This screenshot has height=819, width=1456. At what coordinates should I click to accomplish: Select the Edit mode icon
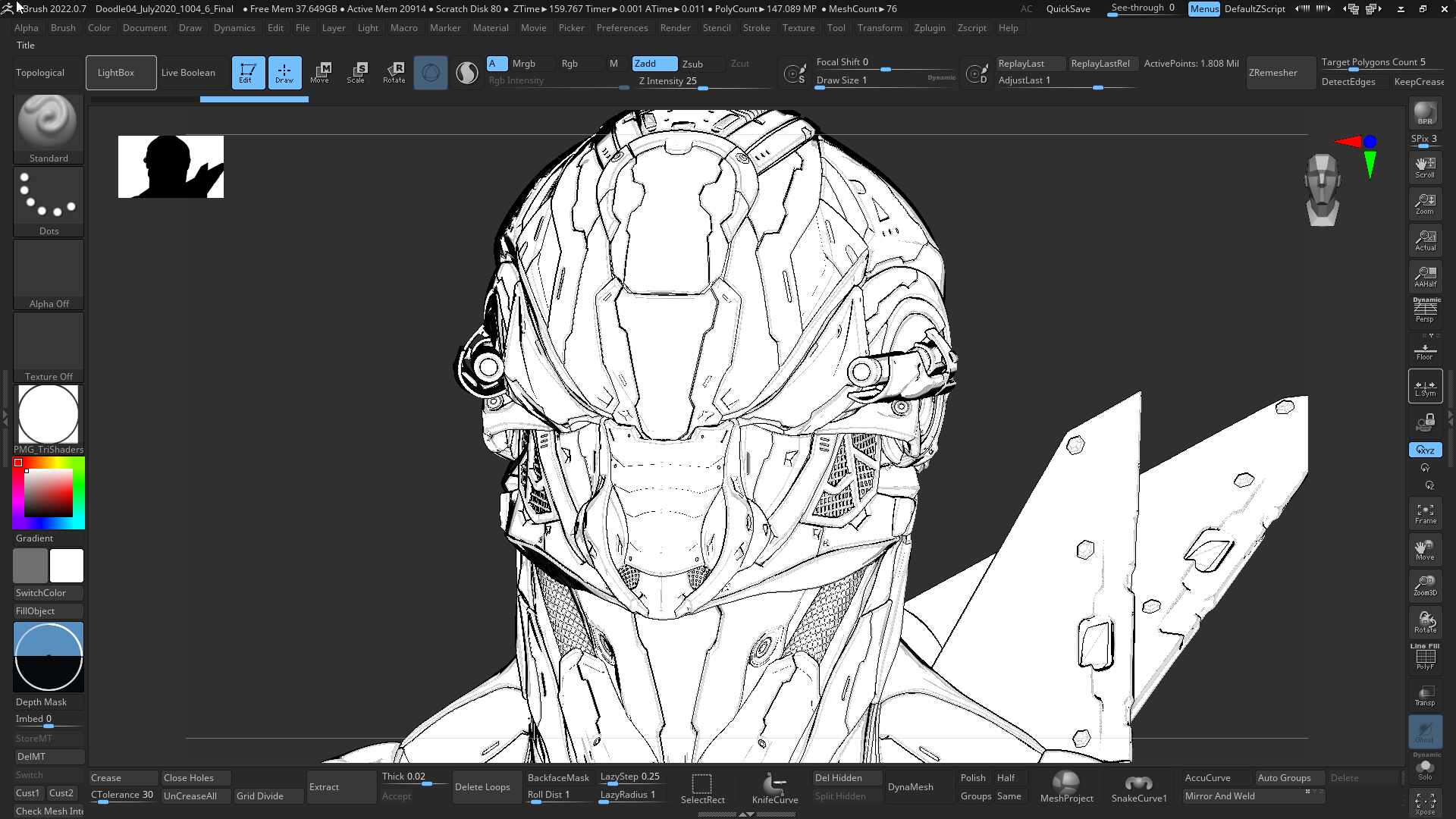pyautogui.click(x=248, y=73)
